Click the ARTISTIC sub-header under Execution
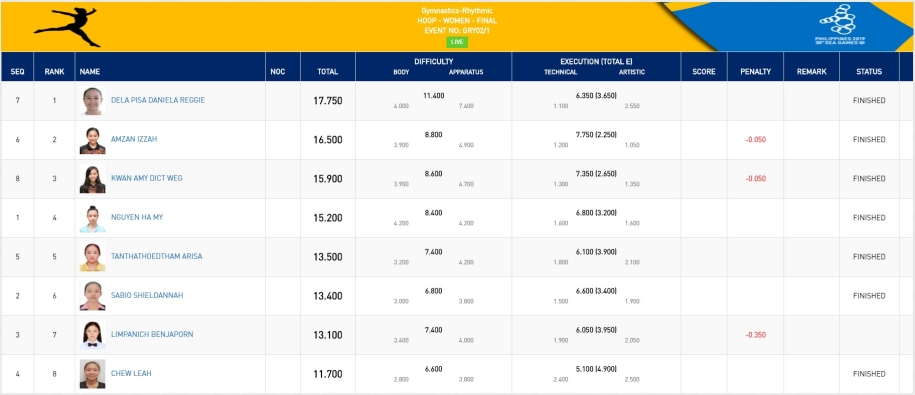Image resolution: width=915 pixels, height=395 pixels. [631, 72]
